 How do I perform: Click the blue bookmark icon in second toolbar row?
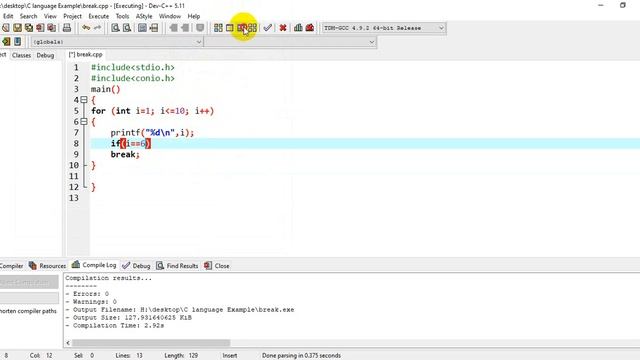coord(18,42)
